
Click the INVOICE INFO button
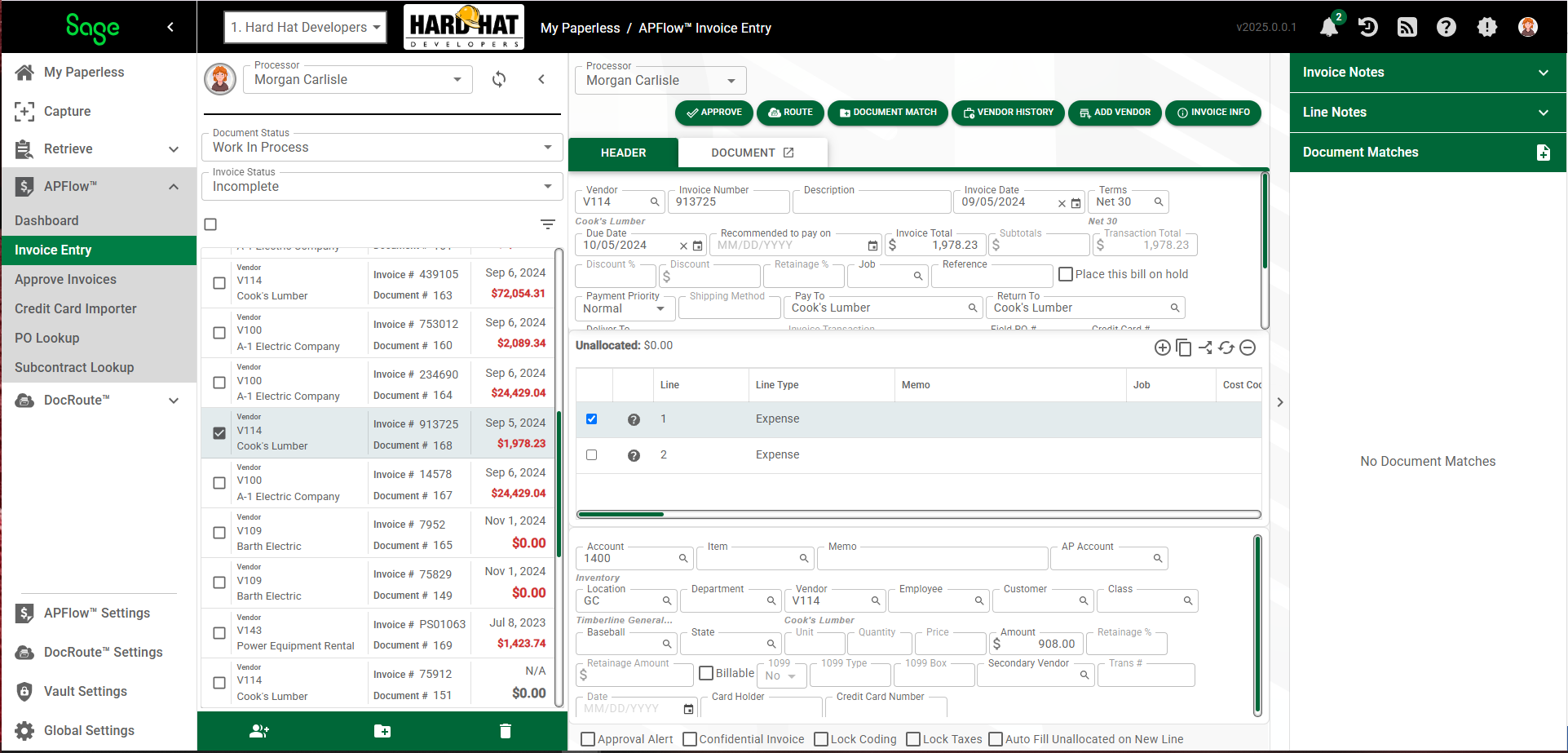1213,113
